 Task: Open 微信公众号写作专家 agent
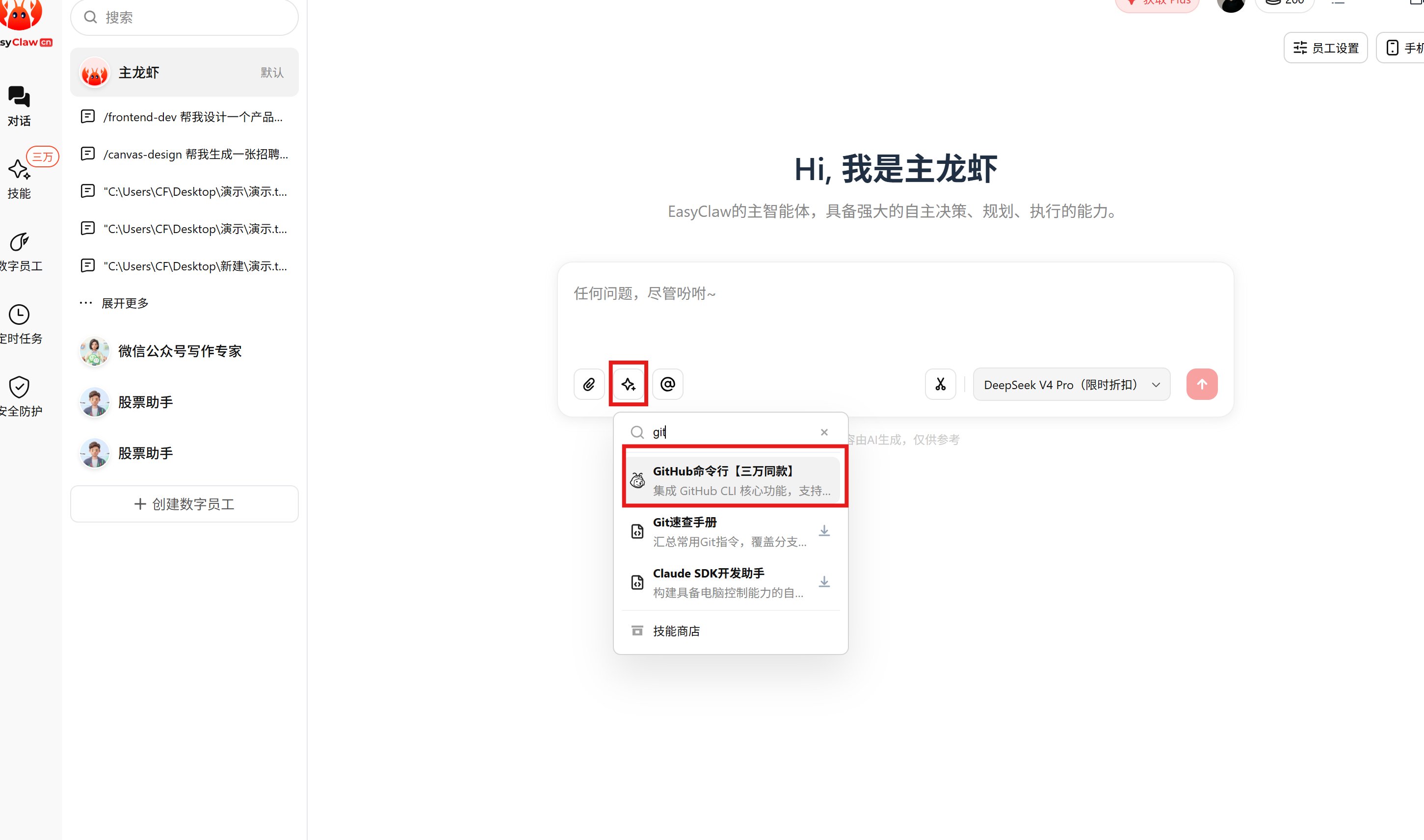click(x=184, y=351)
